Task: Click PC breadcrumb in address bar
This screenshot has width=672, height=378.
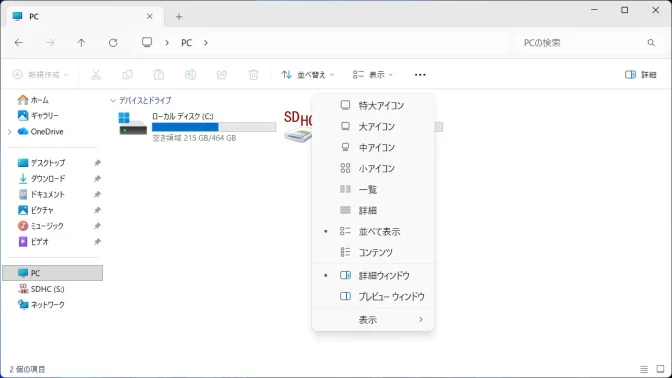Action: pyautogui.click(x=186, y=43)
